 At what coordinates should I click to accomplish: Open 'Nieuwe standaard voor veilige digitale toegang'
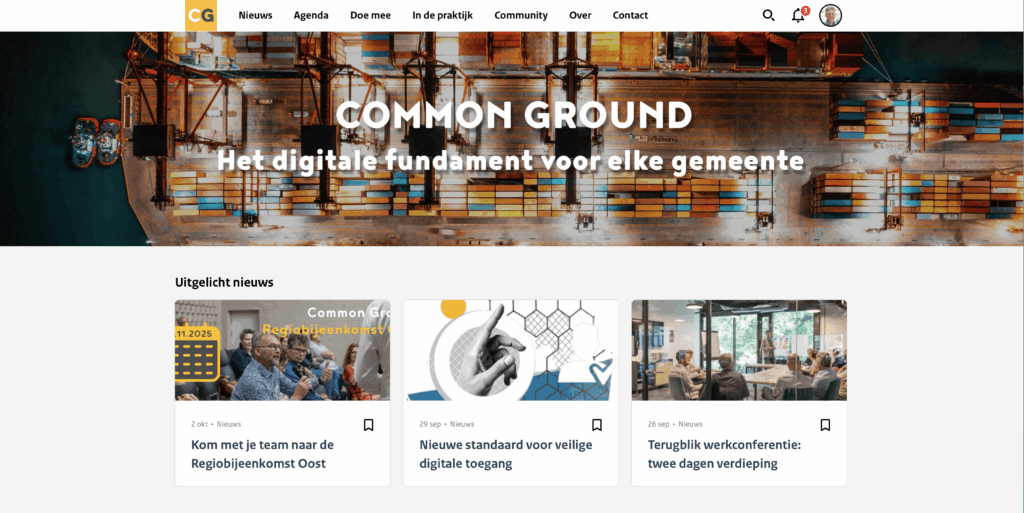click(505, 454)
